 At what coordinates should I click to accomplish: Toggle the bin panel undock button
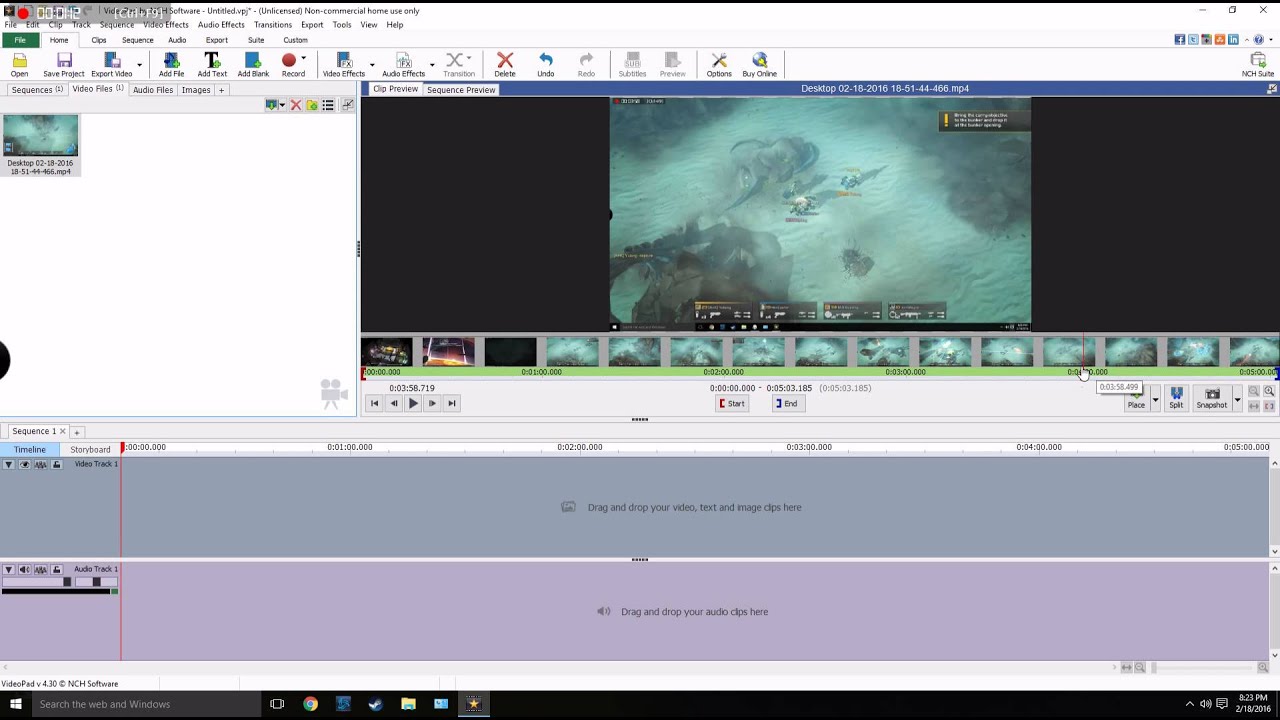click(347, 105)
